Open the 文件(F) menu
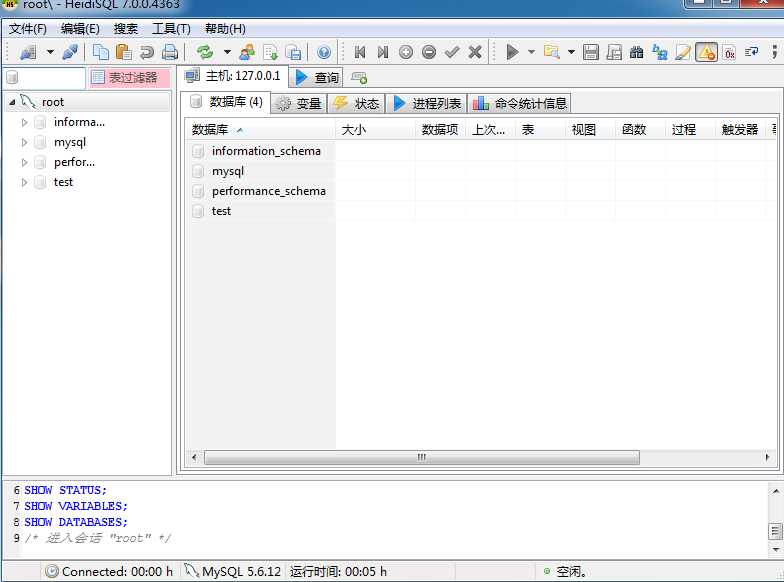This screenshot has height=582, width=784. point(28,29)
